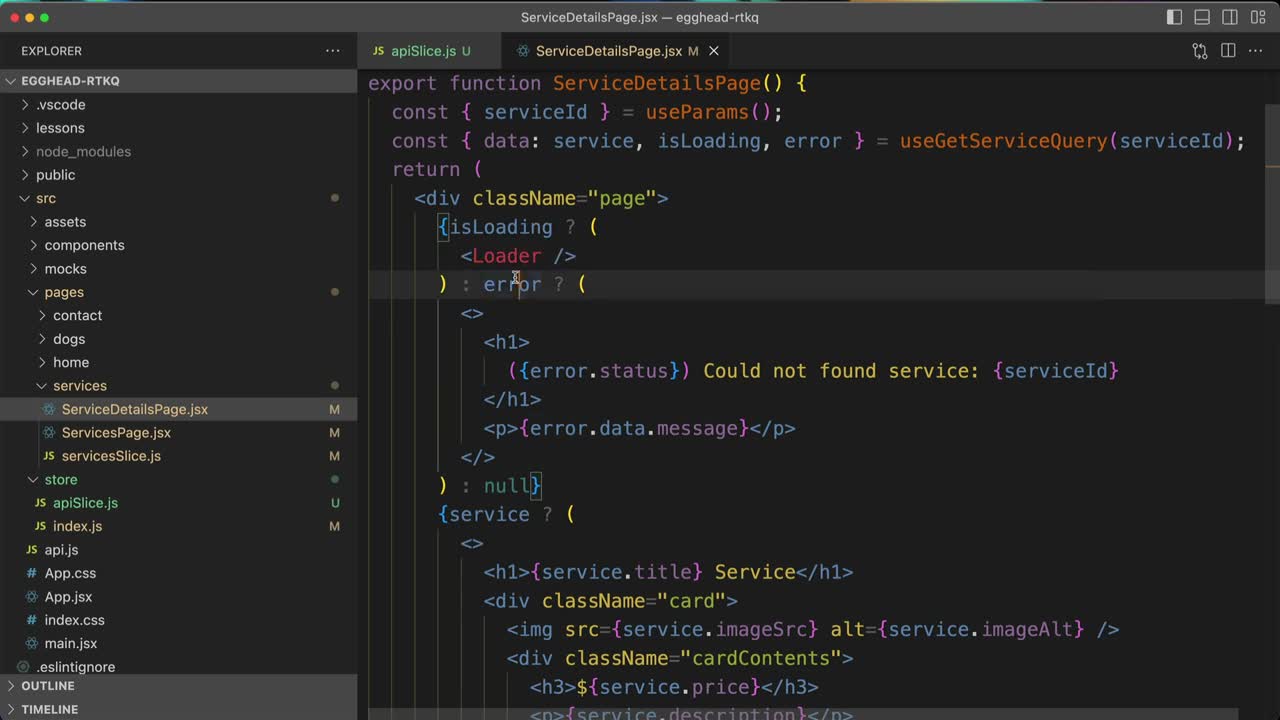This screenshot has height=720, width=1280.
Task: Open editor more actions ellipsis menu
Action: tap(1257, 51)
